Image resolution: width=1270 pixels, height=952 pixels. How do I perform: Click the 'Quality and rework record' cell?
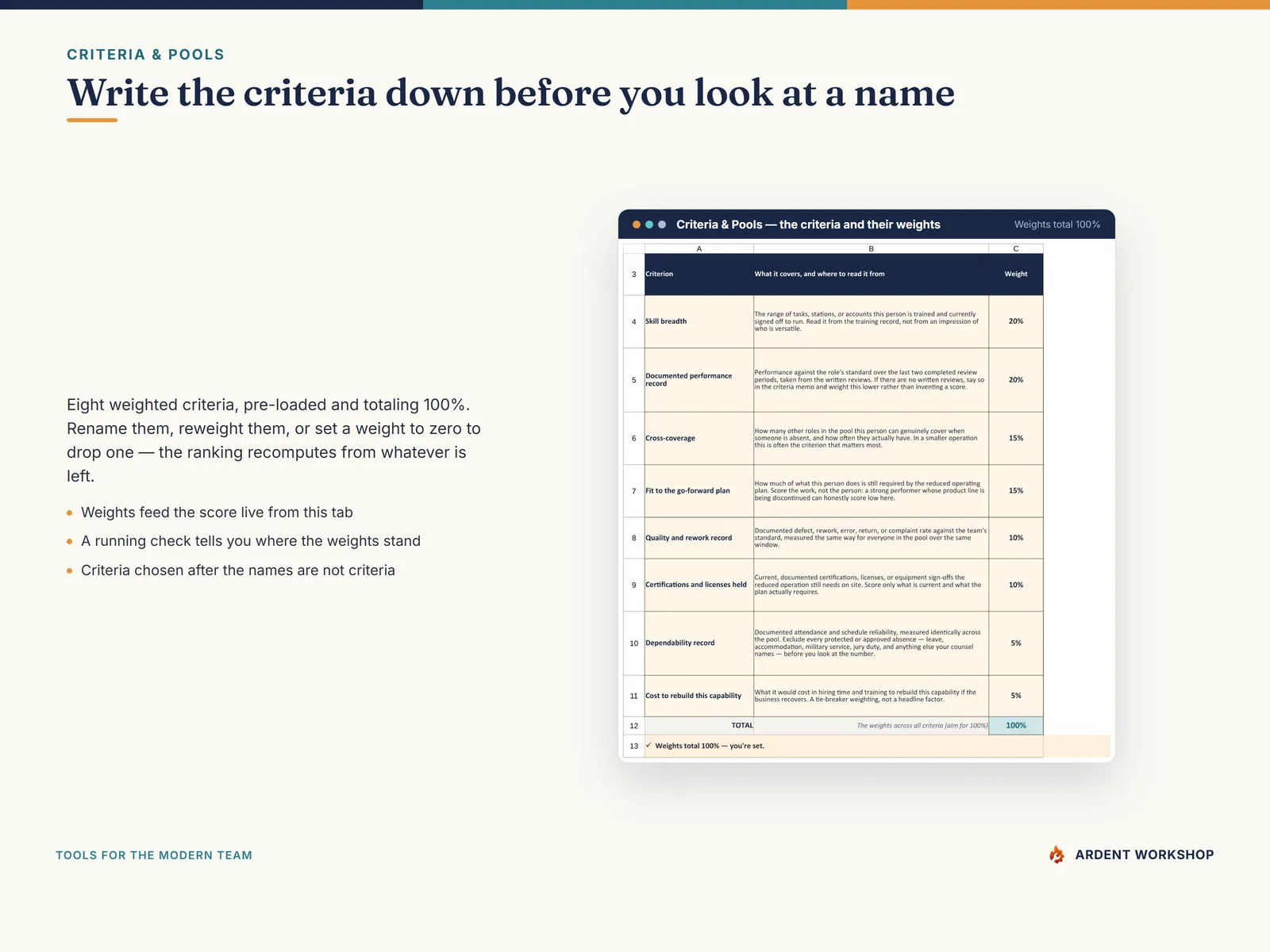tap(699, 538)
